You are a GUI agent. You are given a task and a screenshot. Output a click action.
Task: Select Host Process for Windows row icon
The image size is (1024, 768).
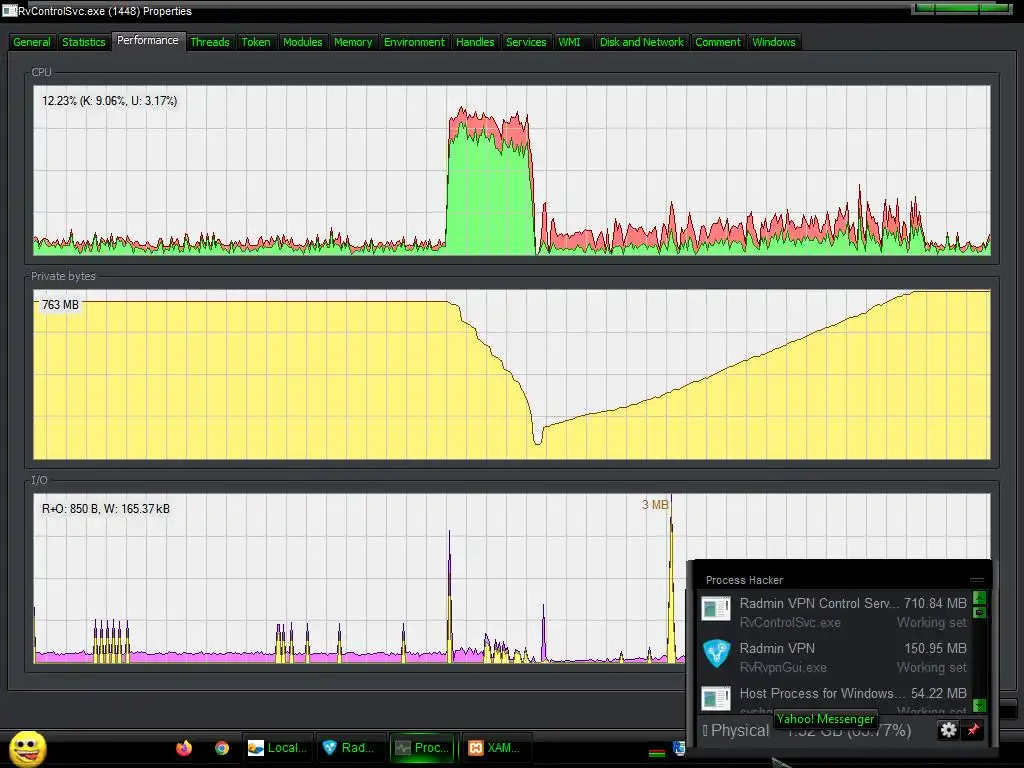pyautogui.click(x=716, y=698)
